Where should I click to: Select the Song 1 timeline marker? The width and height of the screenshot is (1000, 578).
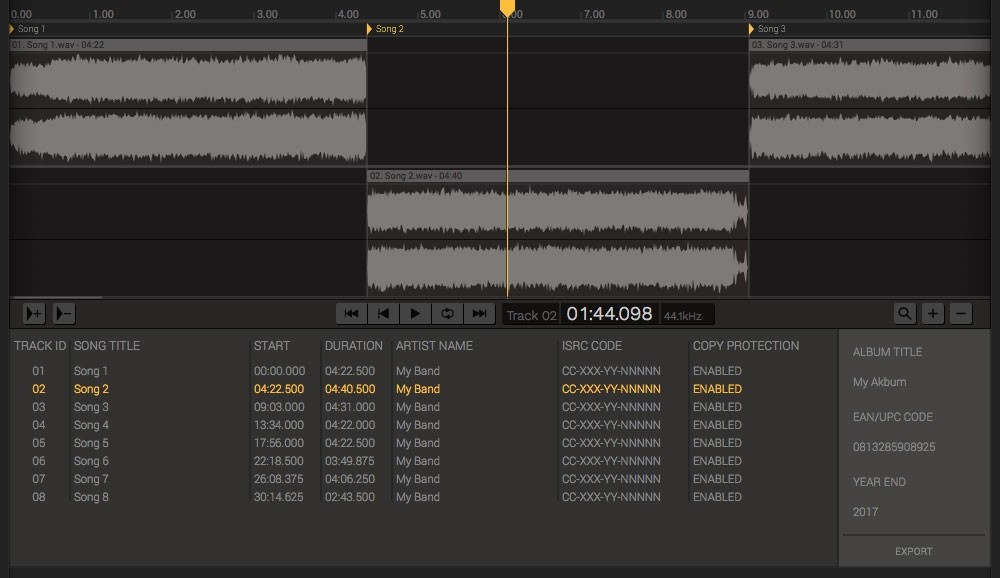[27, 29]
